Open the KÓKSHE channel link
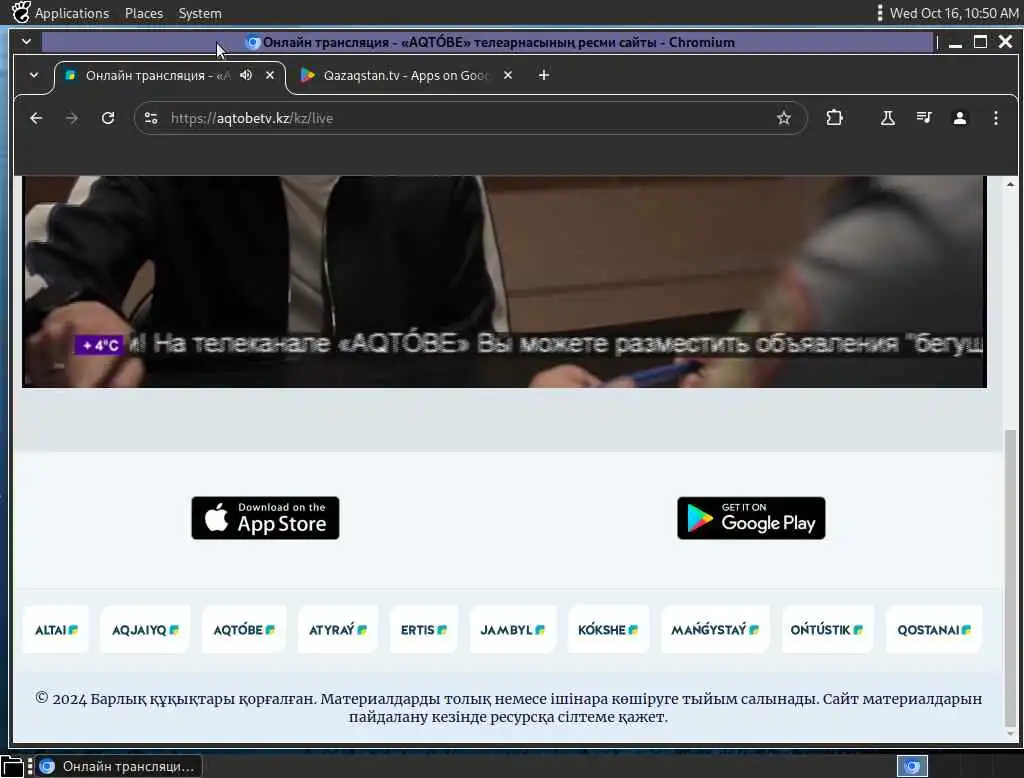This screenshot has width=1024, height=778. point(608,630)
